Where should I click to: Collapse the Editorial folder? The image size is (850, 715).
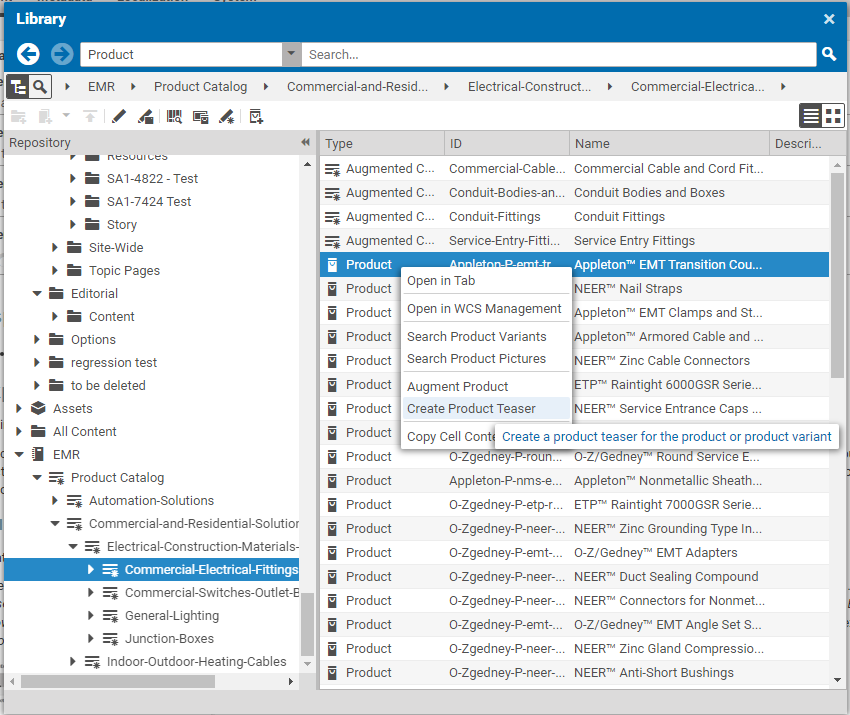coord(37,293)
